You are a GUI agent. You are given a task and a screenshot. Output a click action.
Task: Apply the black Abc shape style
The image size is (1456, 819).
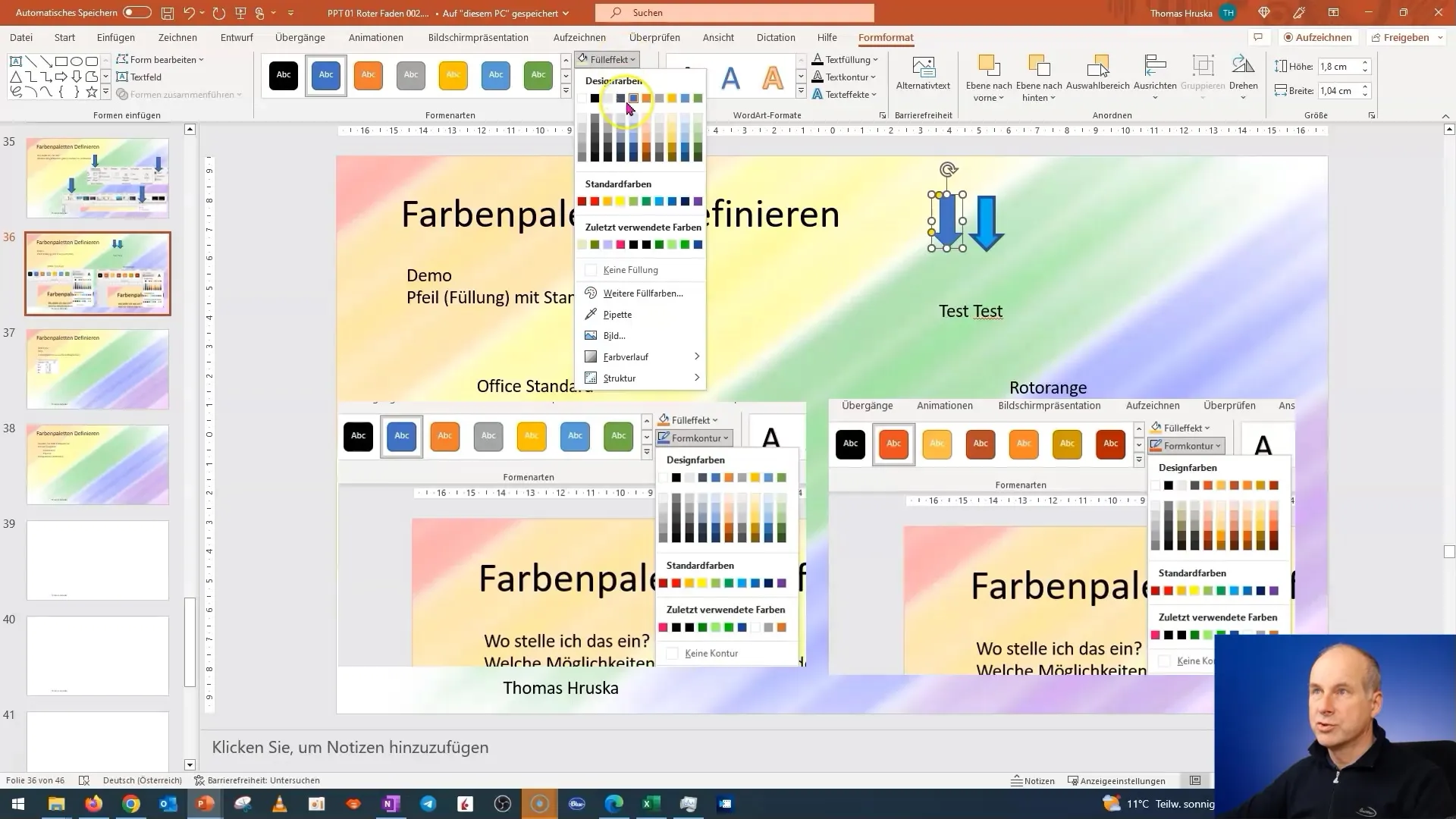pos(284,75)
